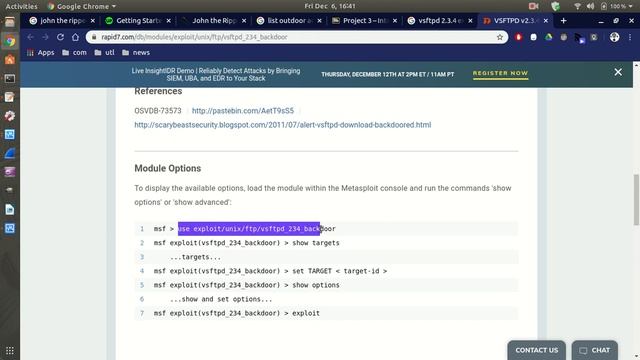
Task: Open system power/battery menu arrow
Action: [631, 6]
